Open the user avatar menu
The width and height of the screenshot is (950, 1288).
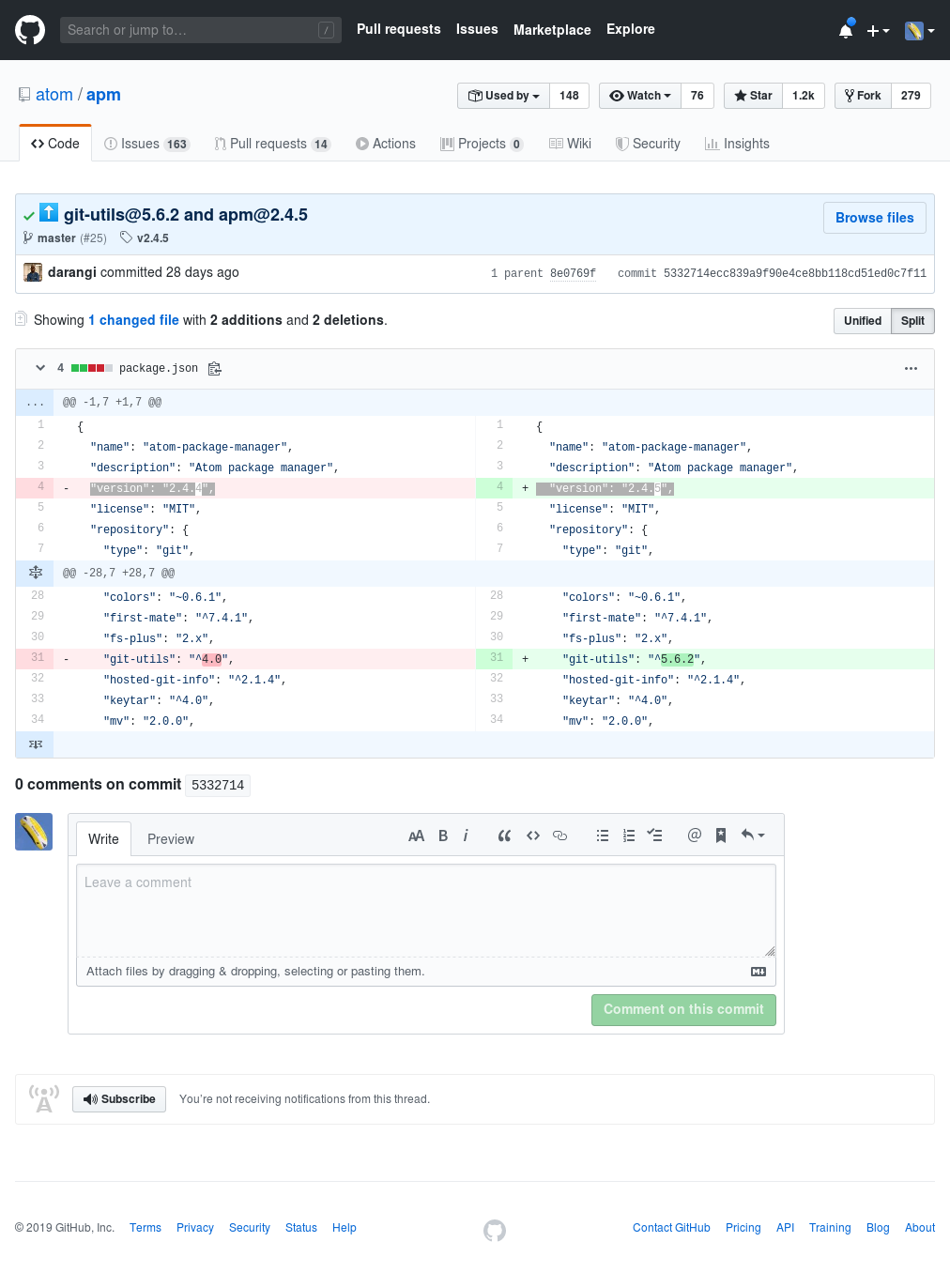click(x=920, y=30)
